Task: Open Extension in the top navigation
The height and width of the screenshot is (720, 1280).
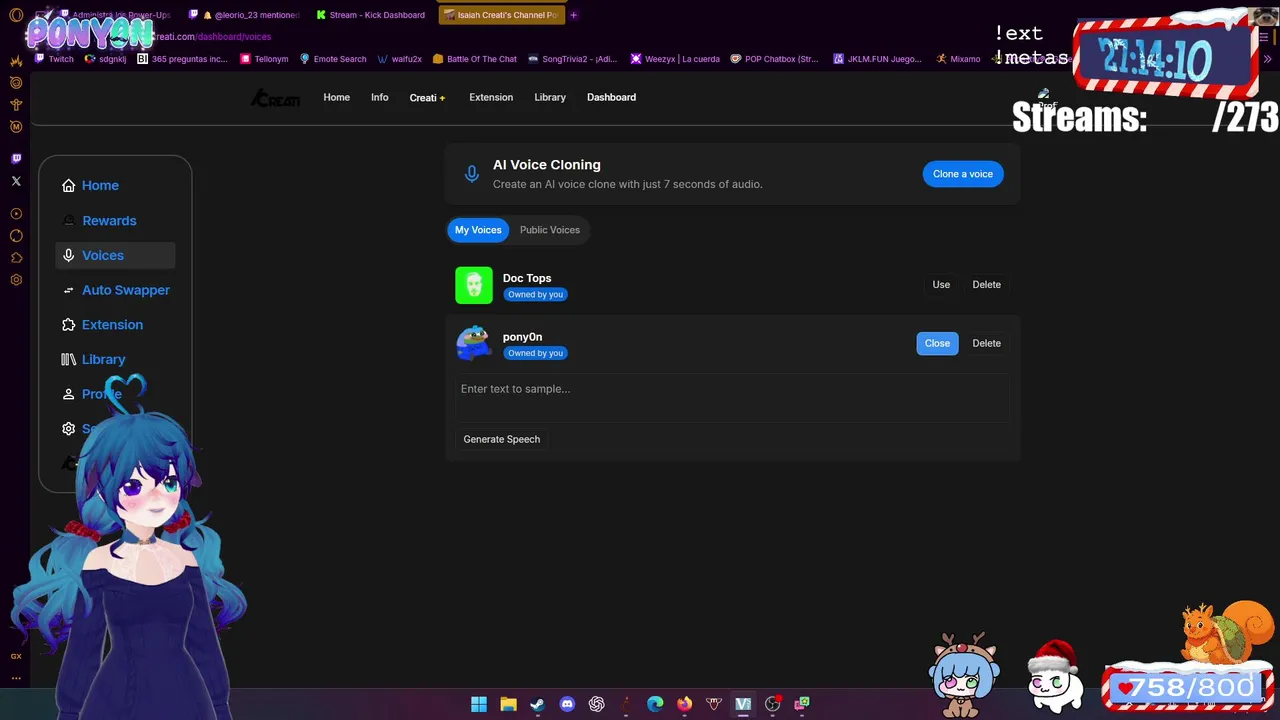Action: click(x=491, y=97)
